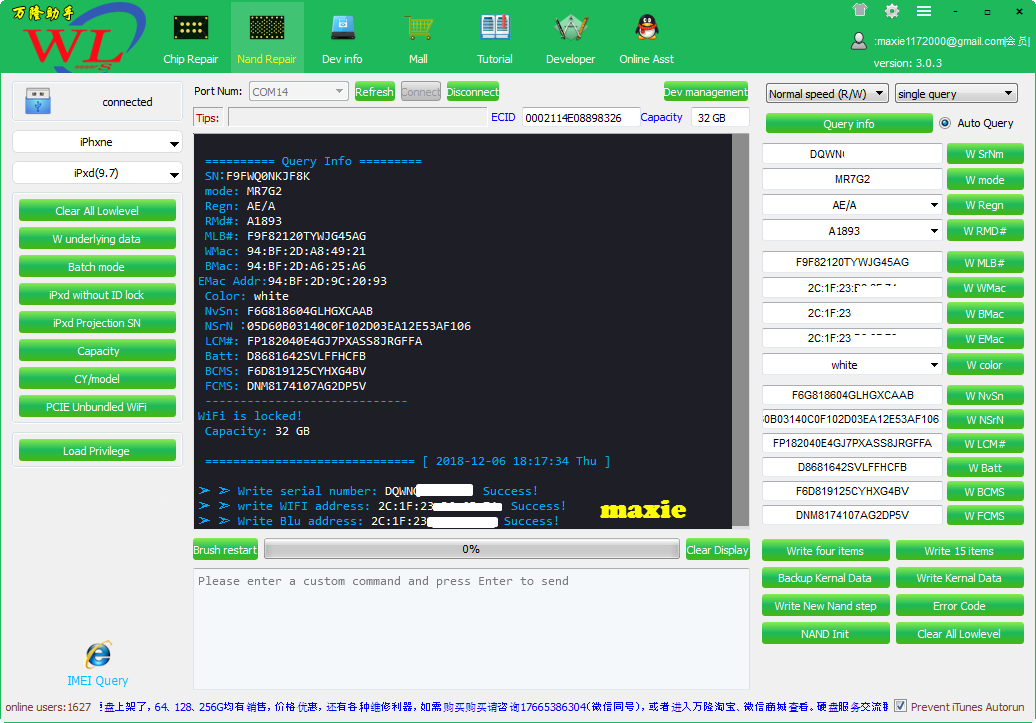1036x723 pixels.
Task: Toggle Prevent iTunes Autorun checkbox
Action: pyautogui.click(x=900, y=706)
